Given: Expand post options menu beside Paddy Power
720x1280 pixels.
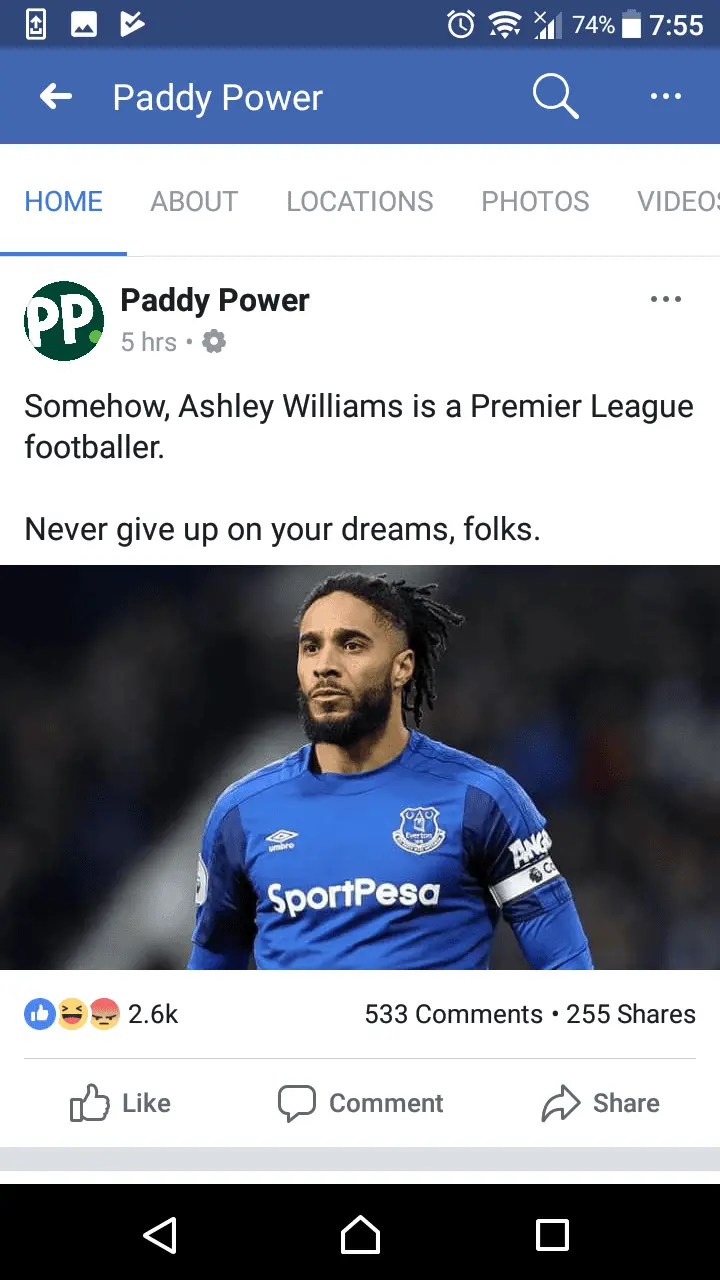Looking at the screenshot, I should click(x=665, y=299).
